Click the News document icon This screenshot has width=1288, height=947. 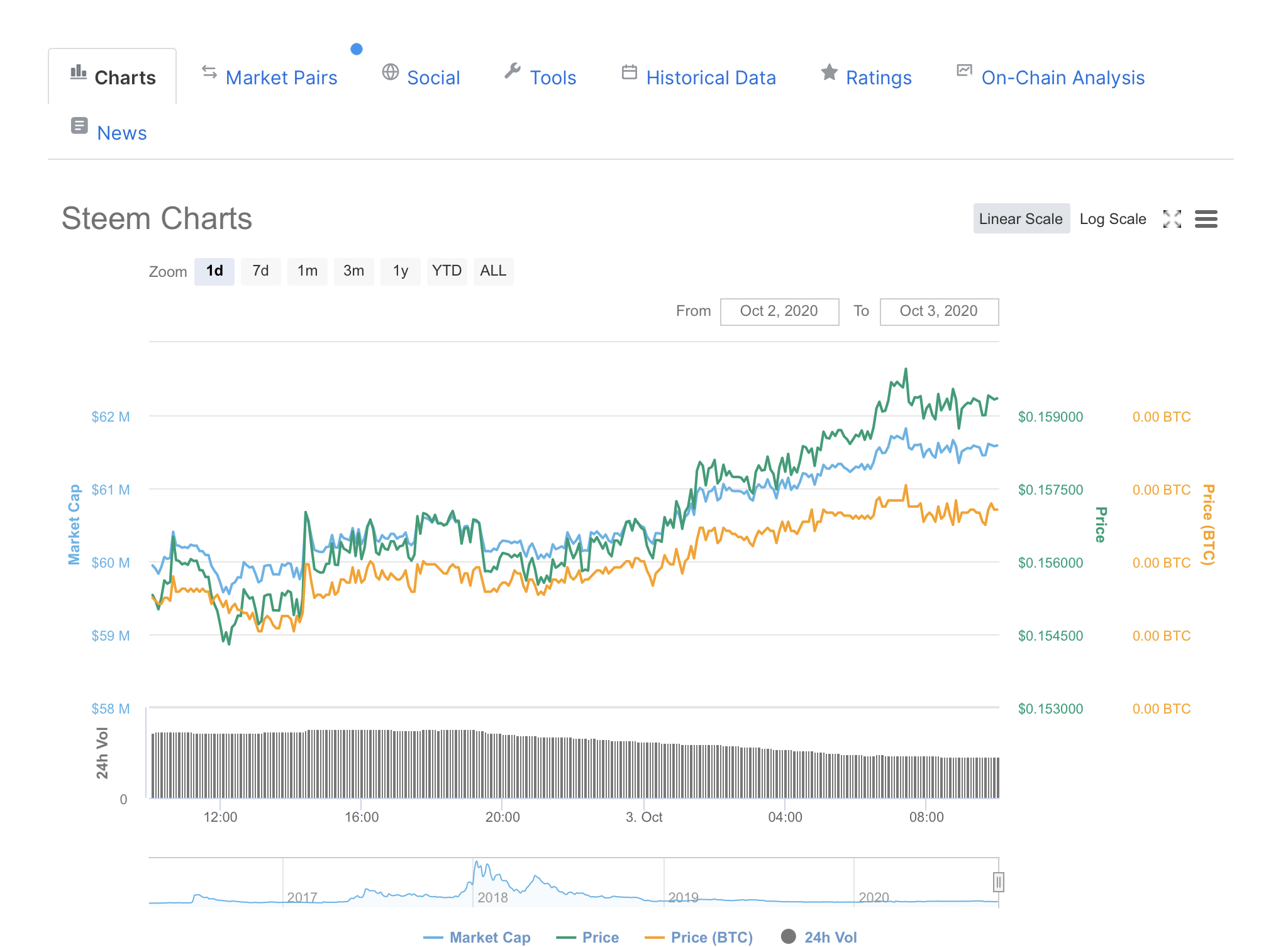tap(79, 126)
